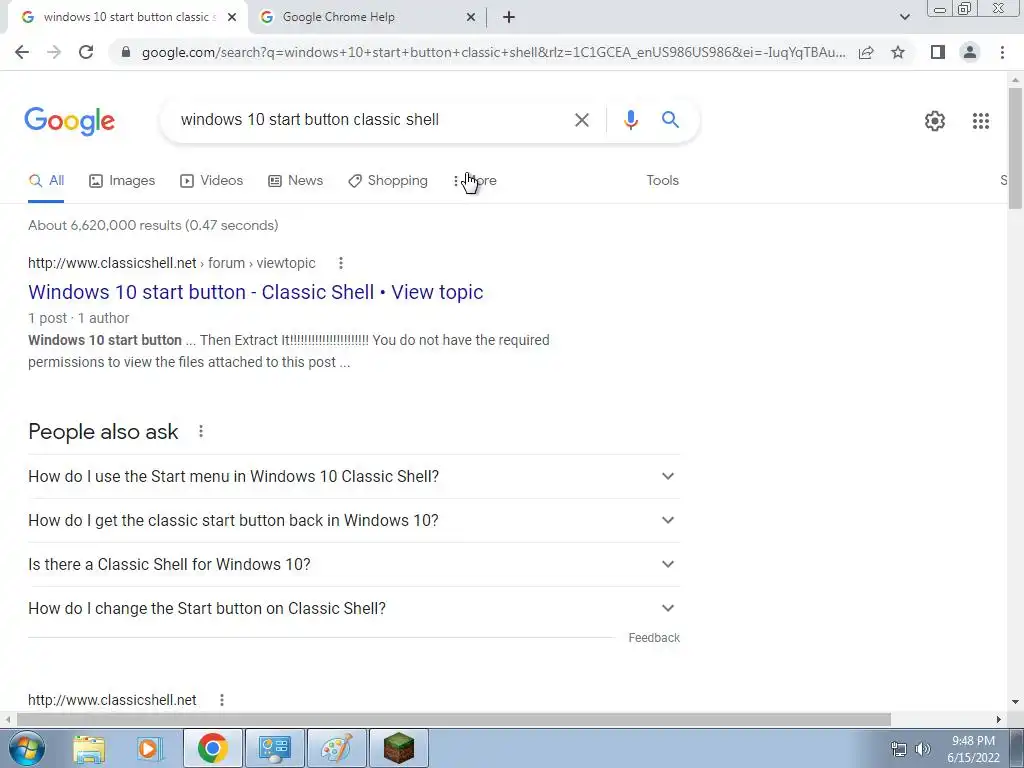Open Windows Media Player from the taskbar

click(150, 749)
